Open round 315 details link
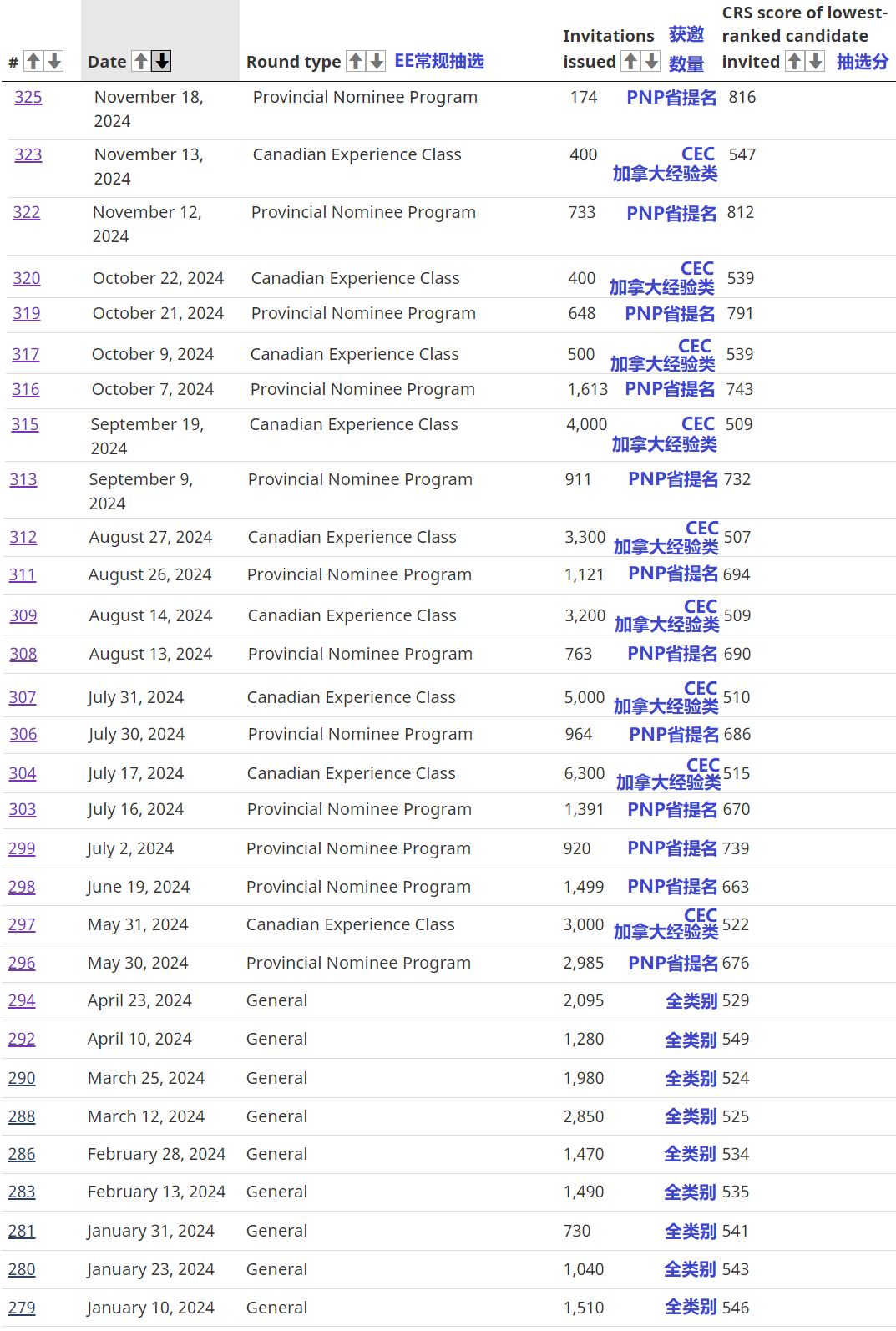896x1331 pixels. click(24, 424)
